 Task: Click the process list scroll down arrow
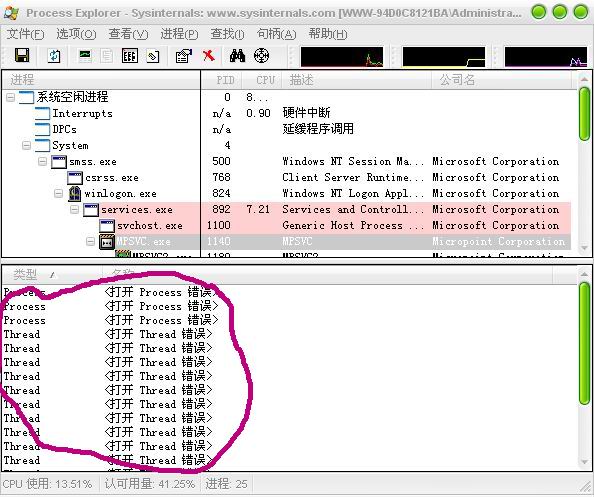pos(585,248)
